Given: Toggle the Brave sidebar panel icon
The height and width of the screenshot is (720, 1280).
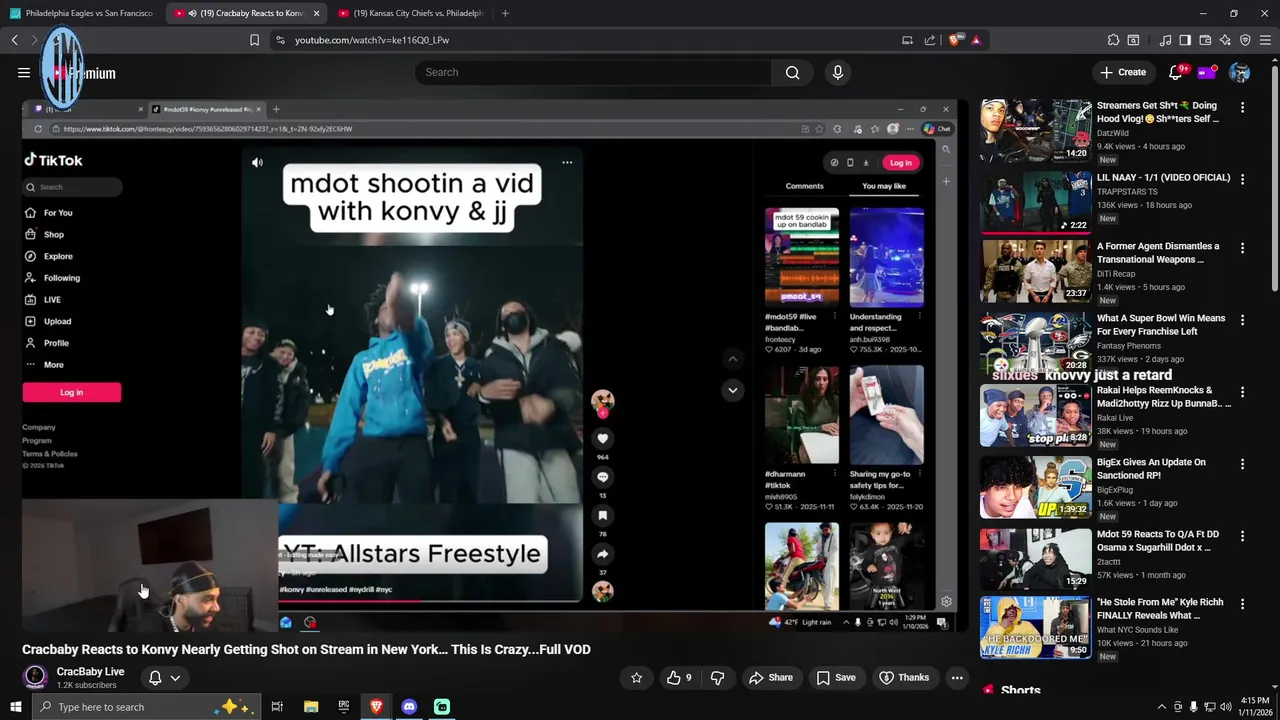Looking at the screenshot, I should click(x=1185, y=40).
